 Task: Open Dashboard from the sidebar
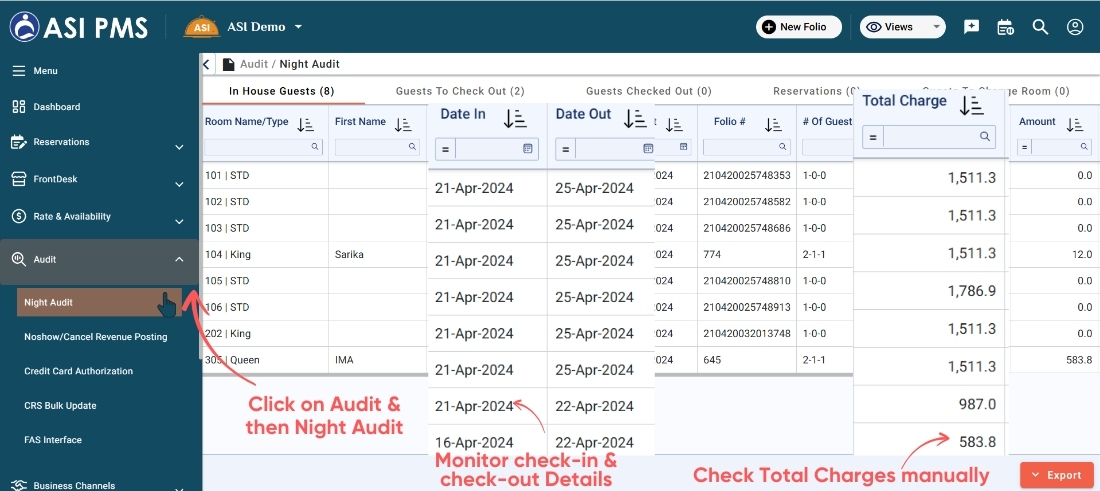click(57, 107)
